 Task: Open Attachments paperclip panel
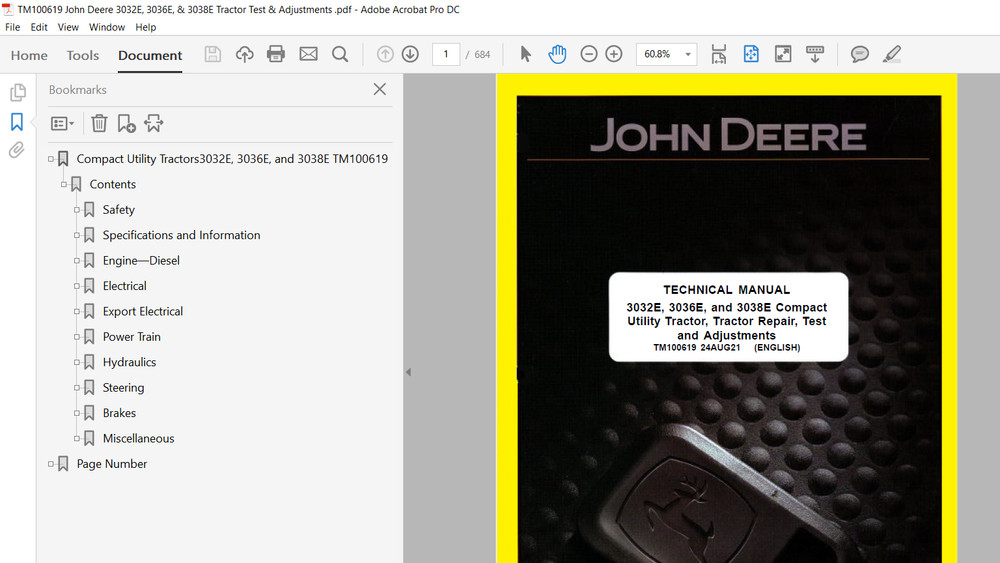[17, 150]
